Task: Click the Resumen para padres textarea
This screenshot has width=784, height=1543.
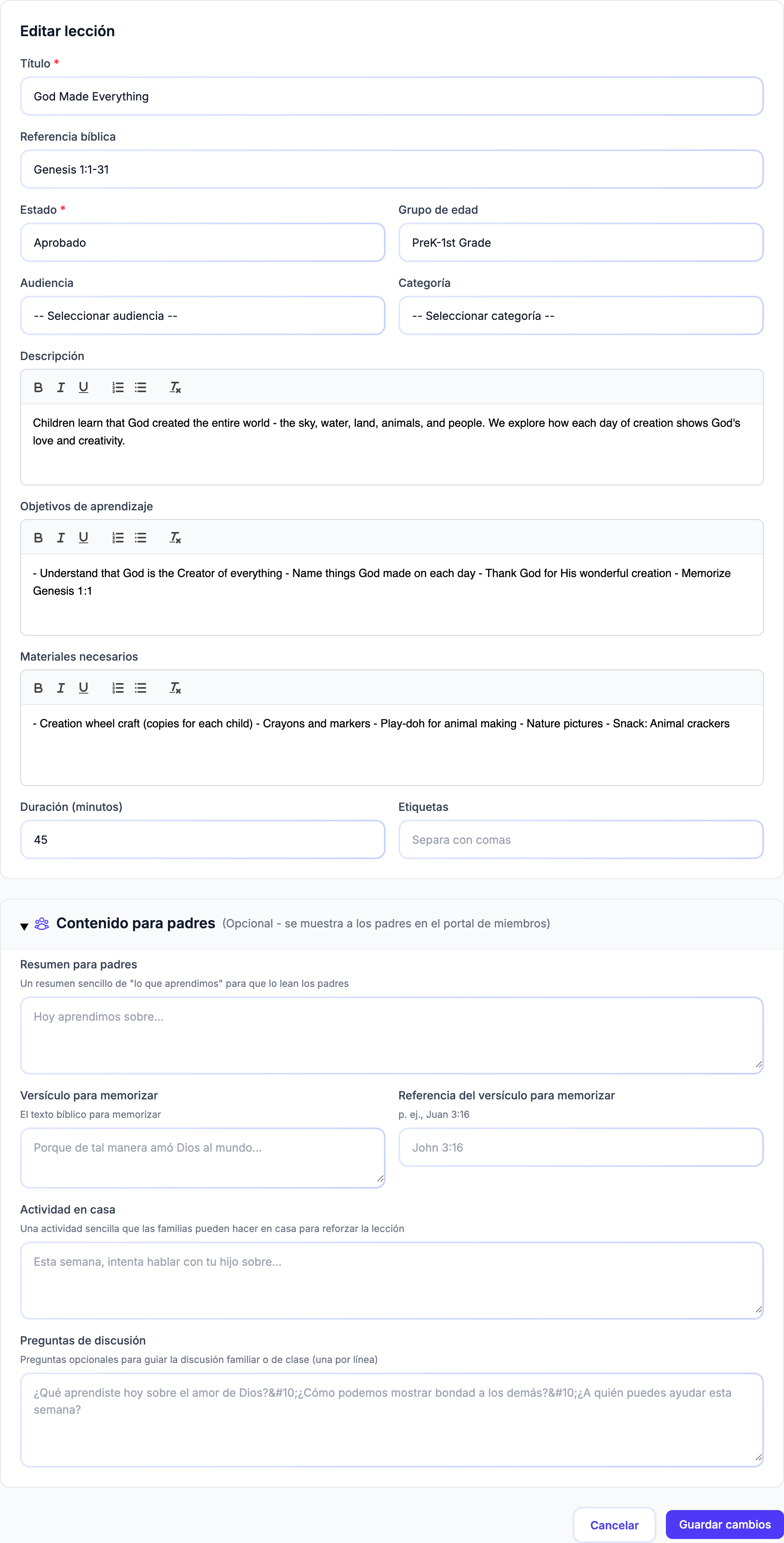Action: [x=392, y=1035]
